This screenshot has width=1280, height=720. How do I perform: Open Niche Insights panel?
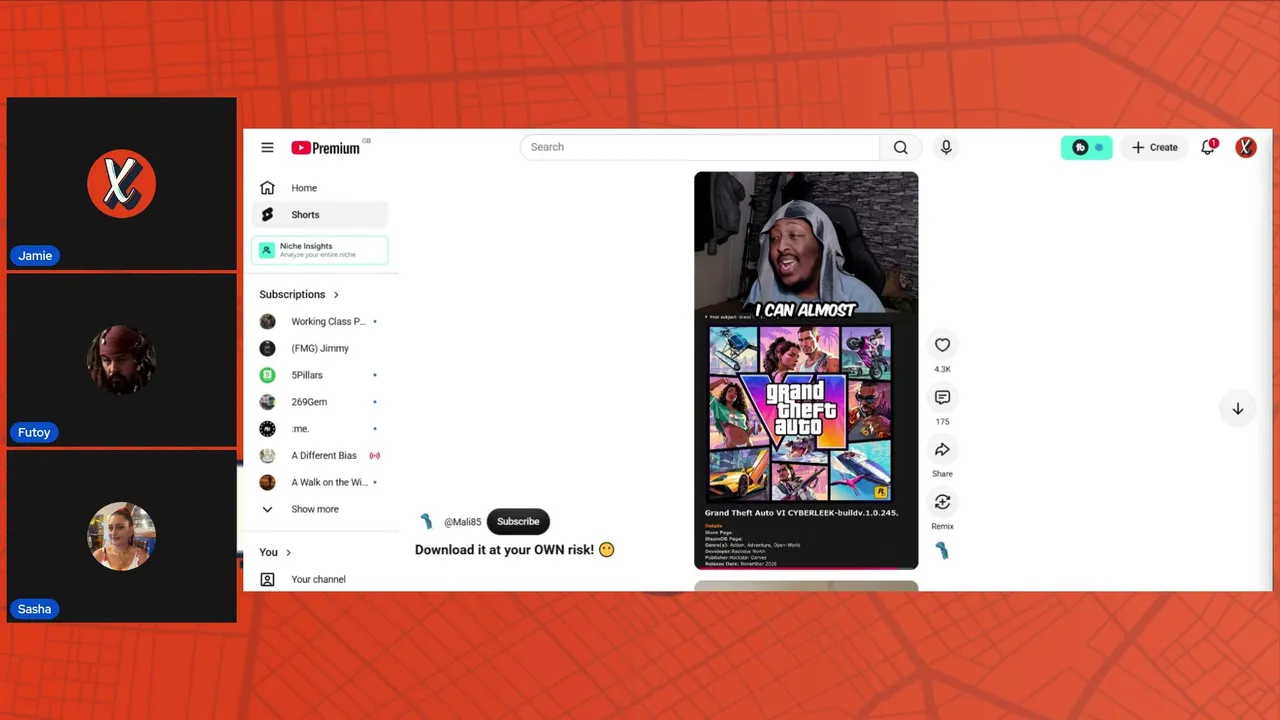[x=320, y=250]
